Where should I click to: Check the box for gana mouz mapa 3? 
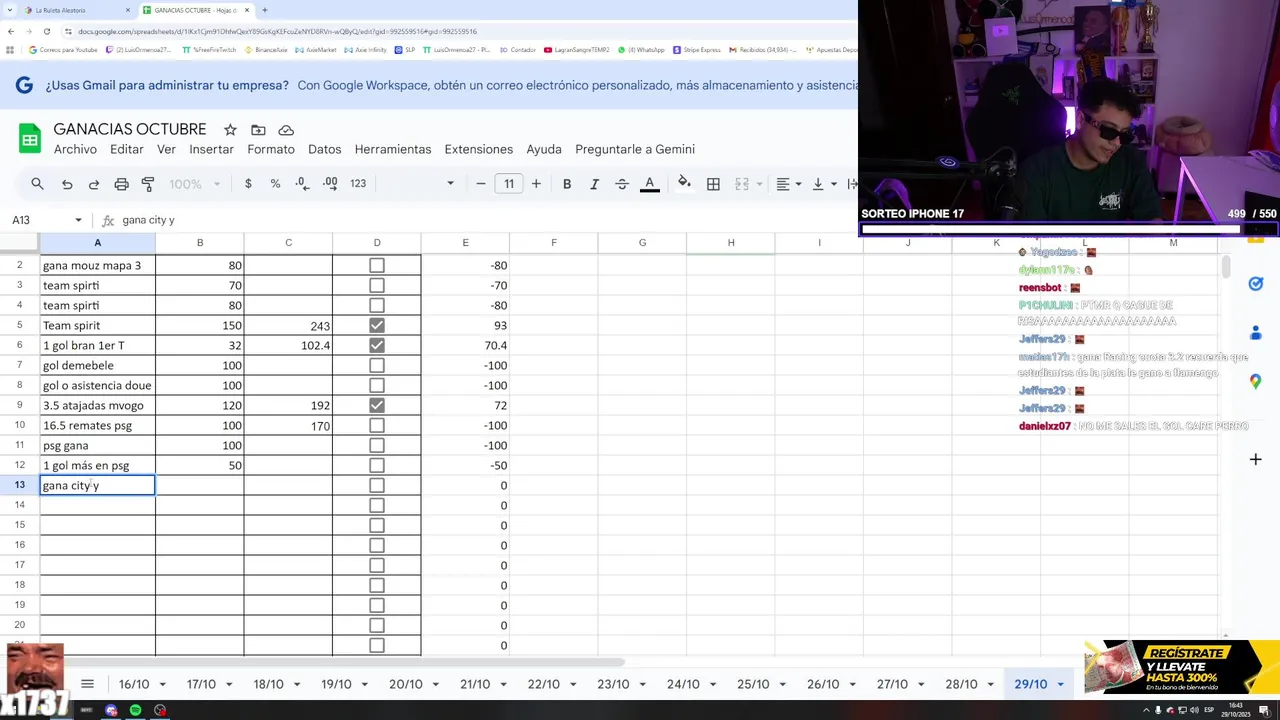(377, 265)
